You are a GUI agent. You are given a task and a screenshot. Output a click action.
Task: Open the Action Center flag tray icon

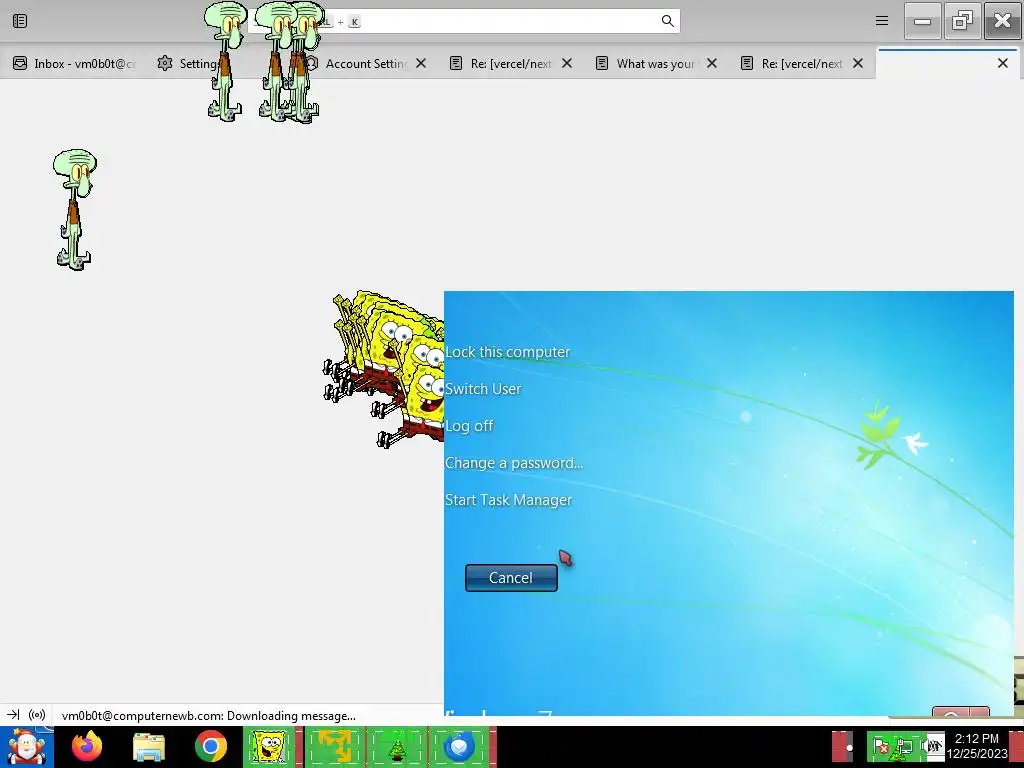tap(880, 746)
